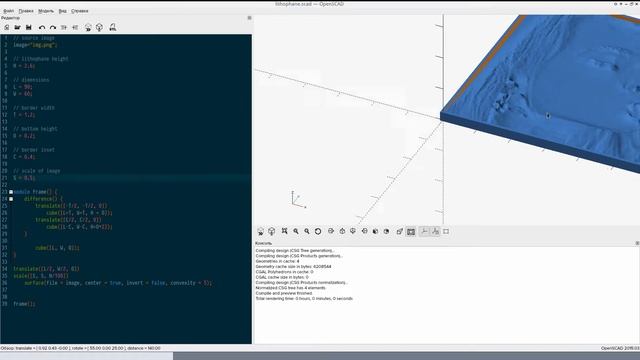Click the Undo arrow in editor toolbar

[x=42, y=27]
